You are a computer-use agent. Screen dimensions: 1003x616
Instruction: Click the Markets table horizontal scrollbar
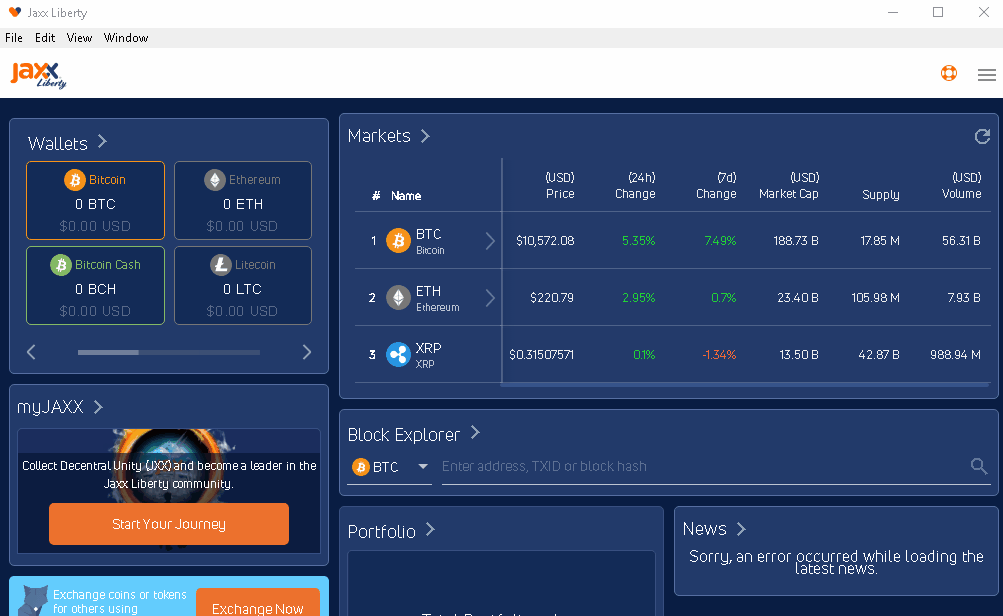(746, 384)
